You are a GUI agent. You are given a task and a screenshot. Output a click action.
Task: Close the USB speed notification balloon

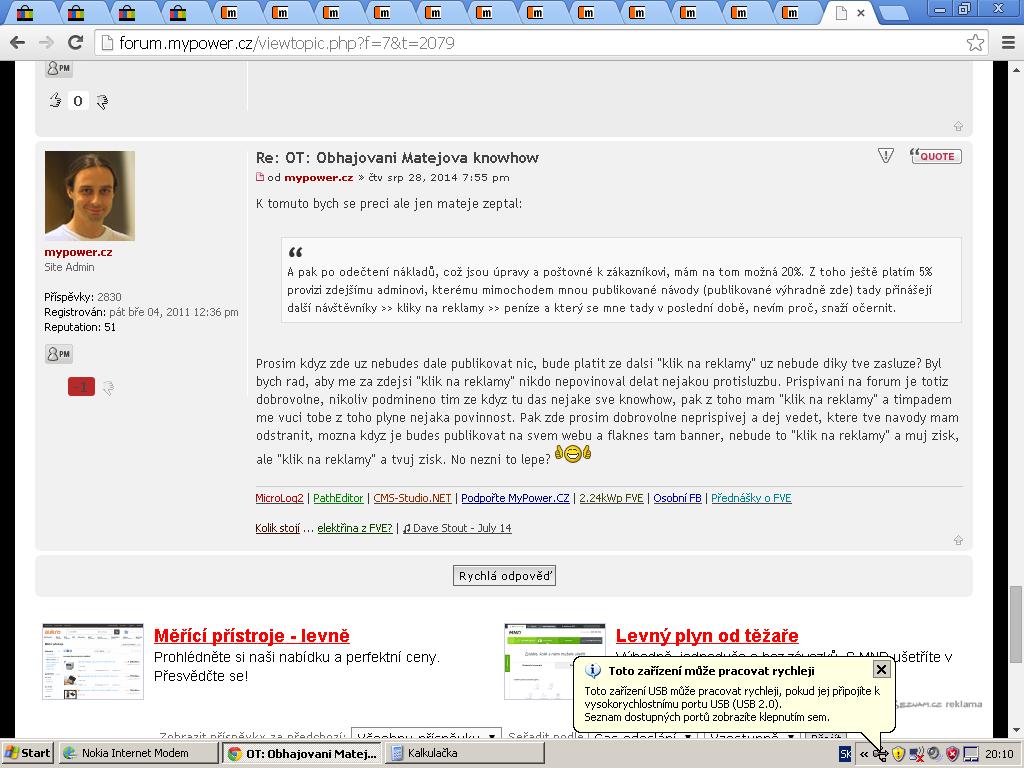click(x=881, y=669)
